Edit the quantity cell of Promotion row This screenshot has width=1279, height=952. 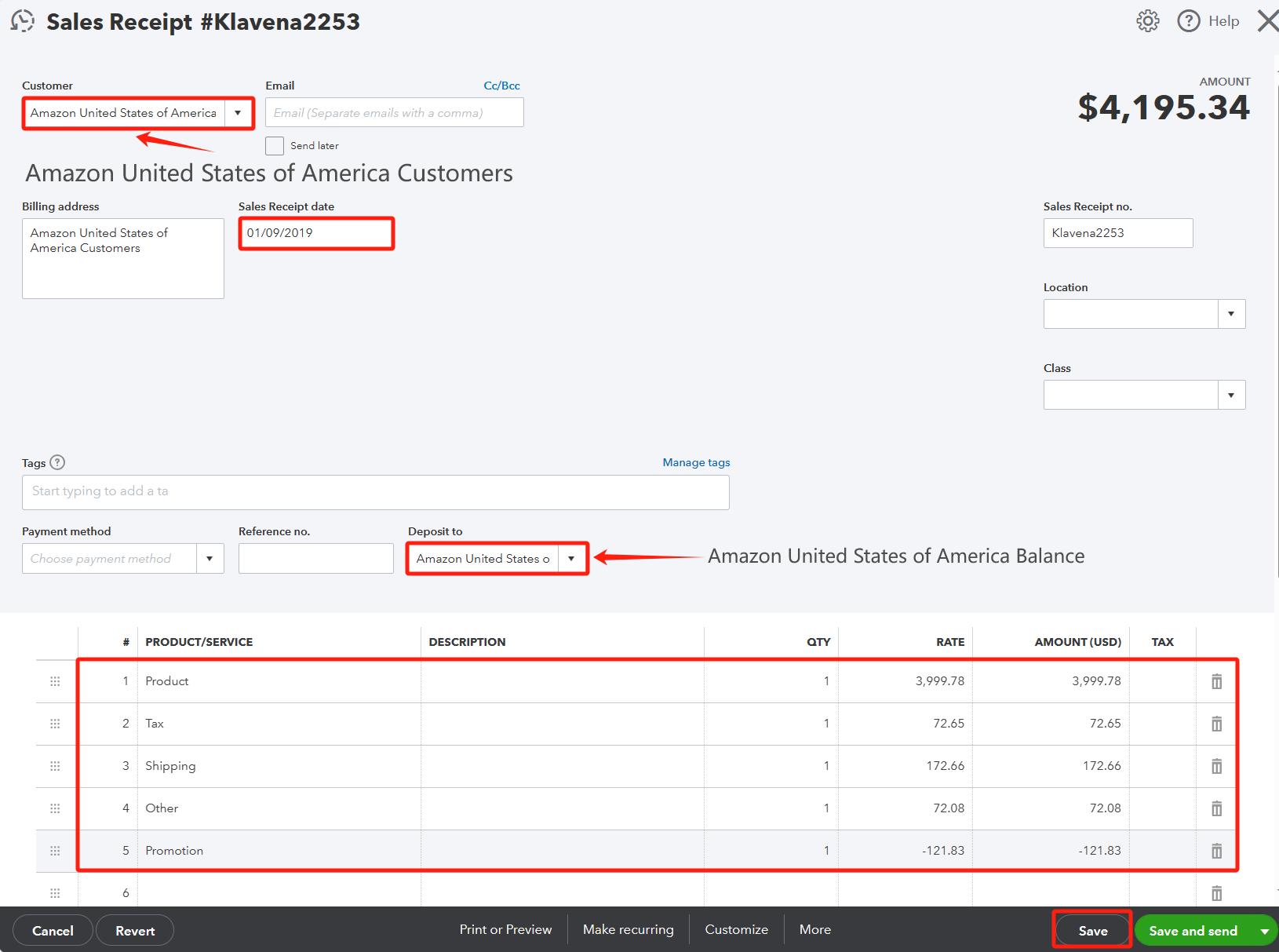[771, 851]
